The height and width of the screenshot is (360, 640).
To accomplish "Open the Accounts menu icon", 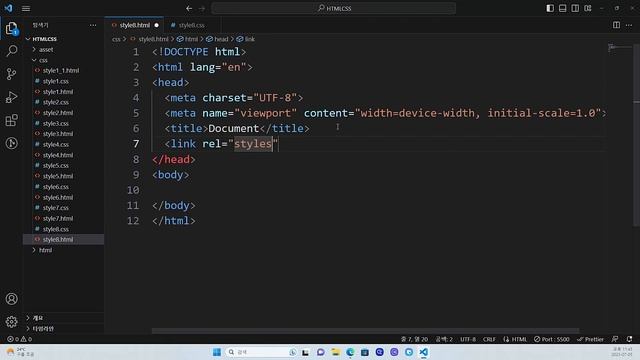I will (11, 299).
